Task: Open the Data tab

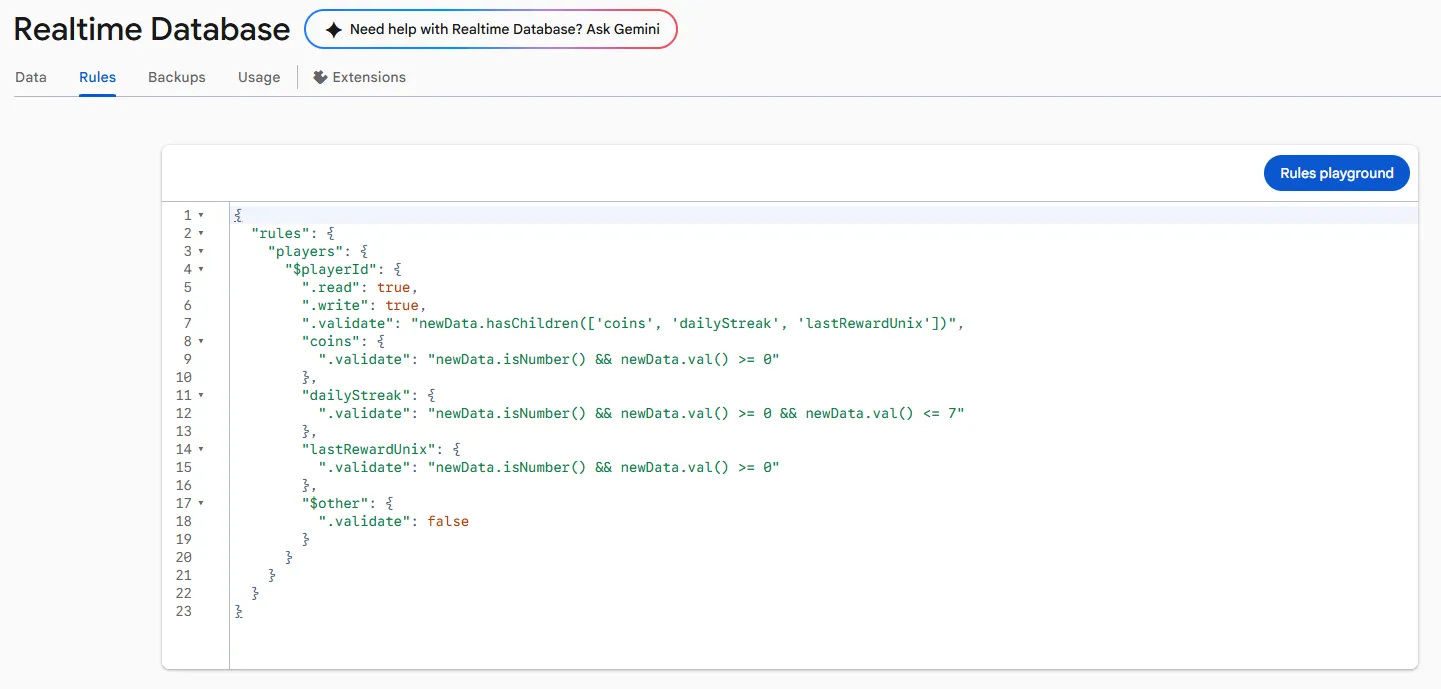Action: [31, 77]
